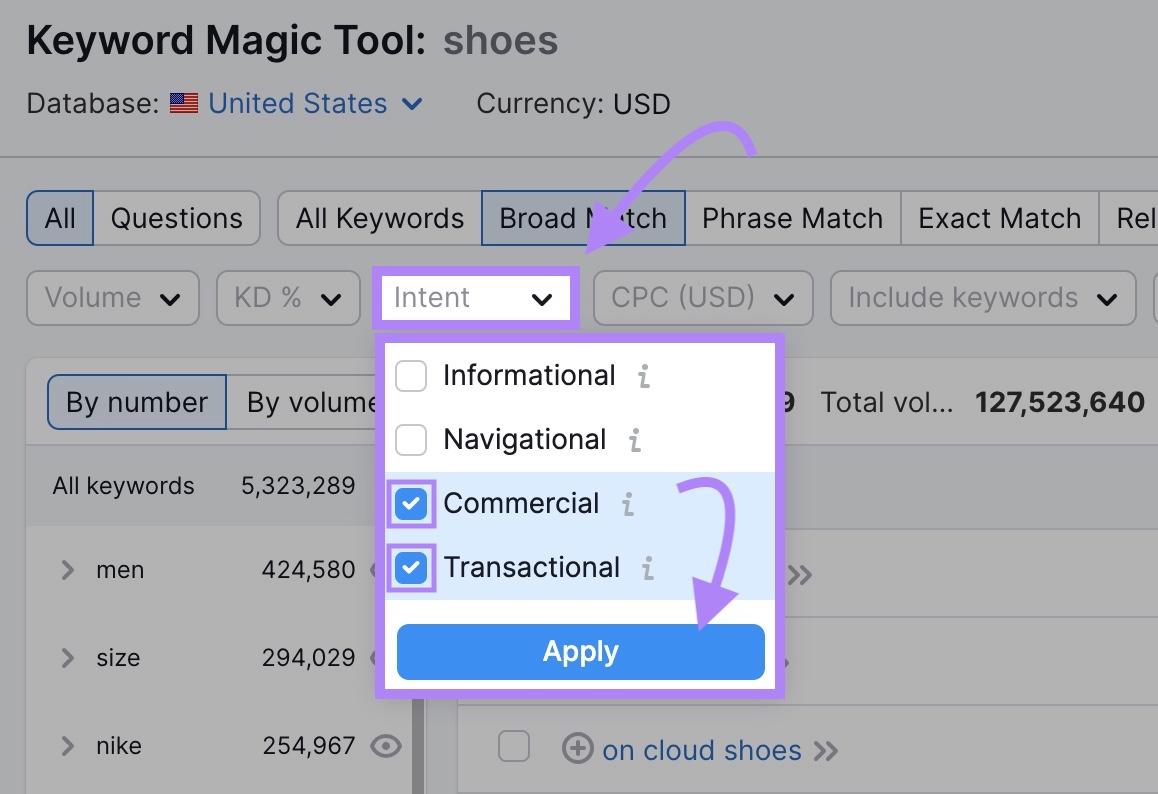The height and width of the screenshot is (794, 1158).
Task: Click the info icon next to Commercial
Action: click(629, 504)
